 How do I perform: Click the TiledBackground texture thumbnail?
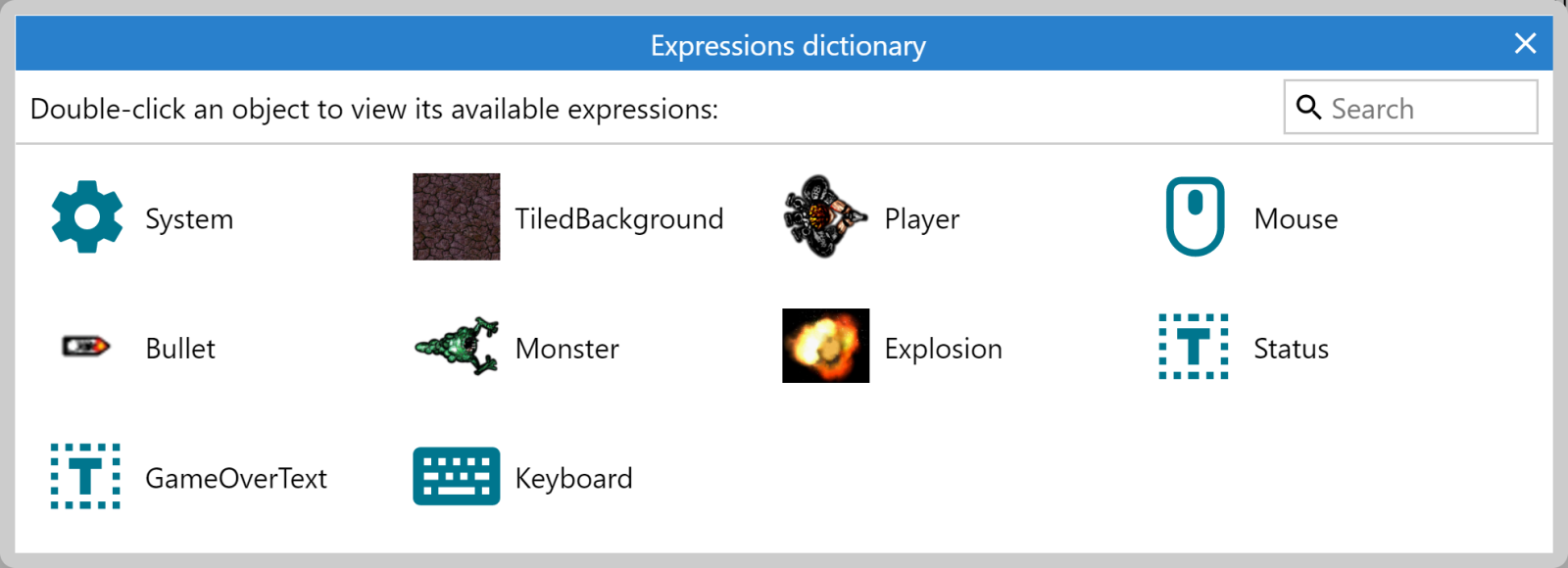(x=456, y=217)
